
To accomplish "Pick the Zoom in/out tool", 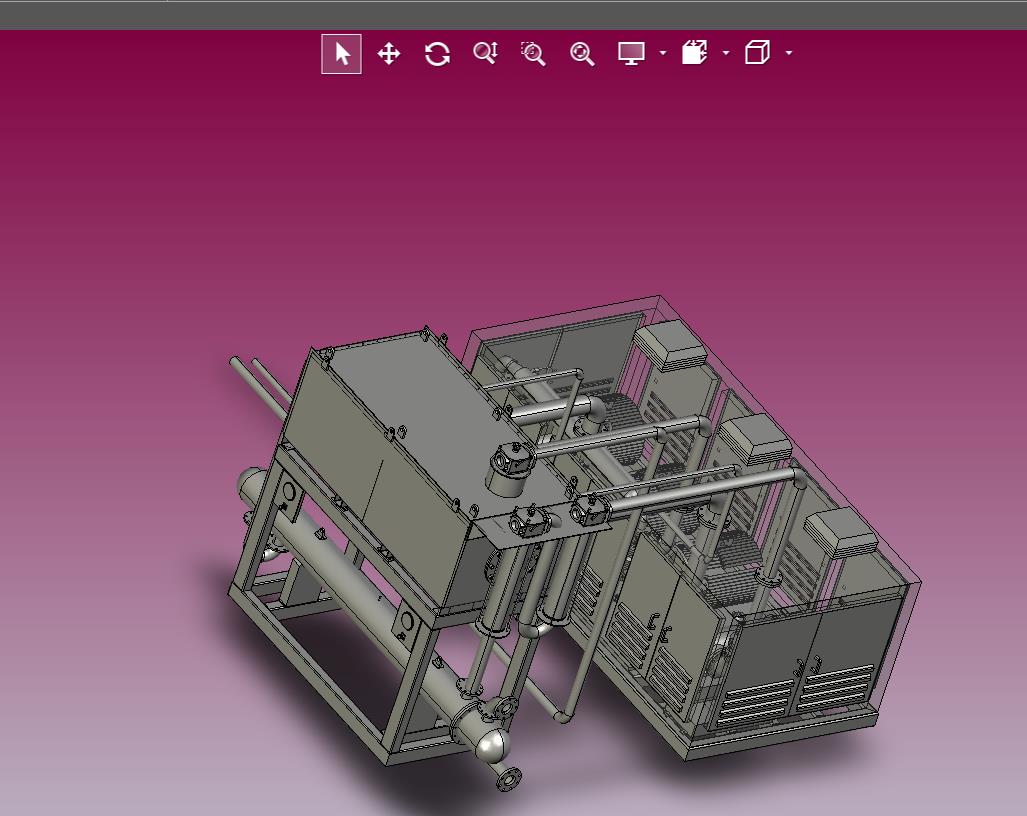I will click(x=485, y=53).
